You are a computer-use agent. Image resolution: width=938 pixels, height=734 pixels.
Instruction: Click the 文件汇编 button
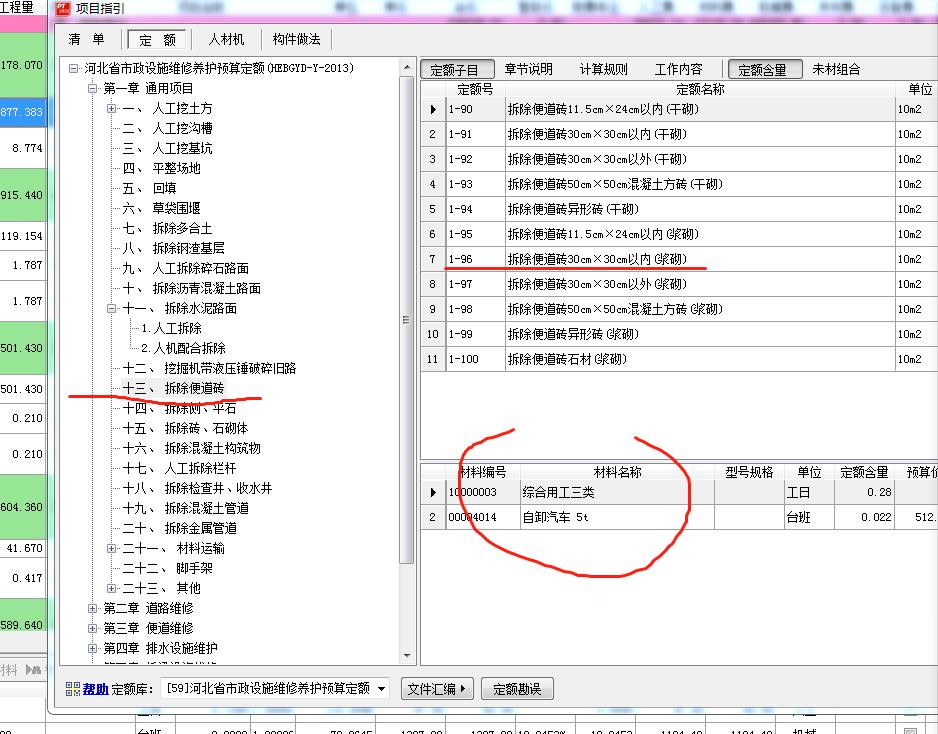pyautogui.click(x=437, y=689)
